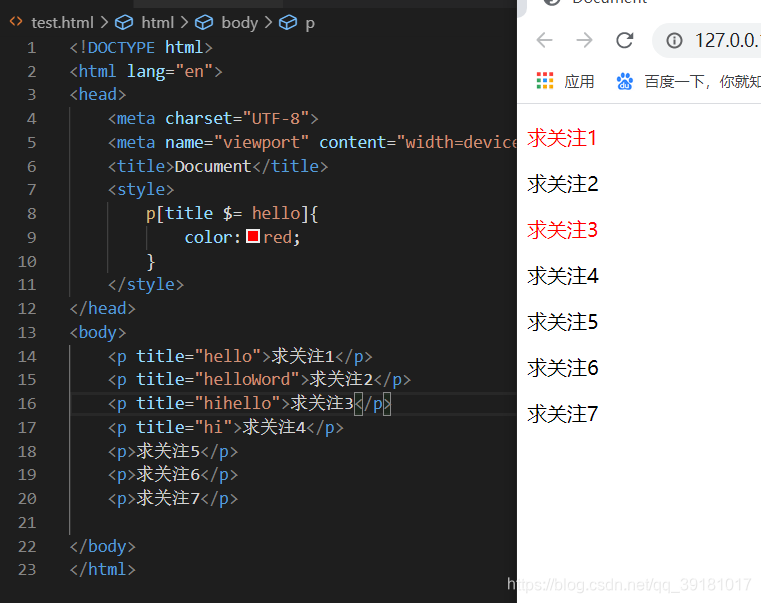Screen dimensions: 761x603
Task: Click the <title>Document</title> line
Action: click(218, 167)
